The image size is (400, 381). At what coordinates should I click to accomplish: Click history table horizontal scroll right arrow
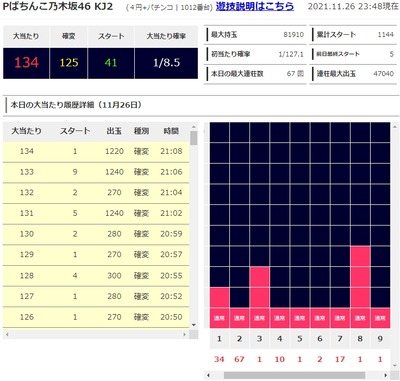tap(185, 334)
